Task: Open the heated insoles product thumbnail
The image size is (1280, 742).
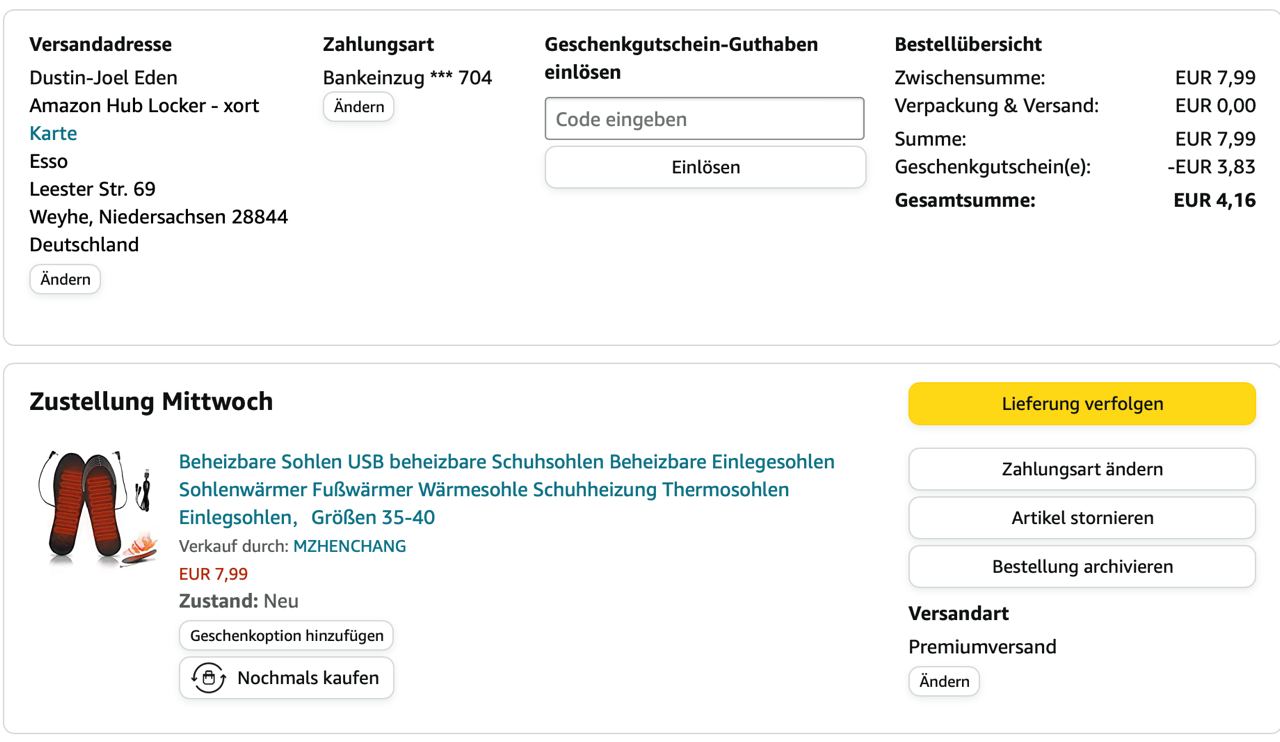Action: point(94,508)
